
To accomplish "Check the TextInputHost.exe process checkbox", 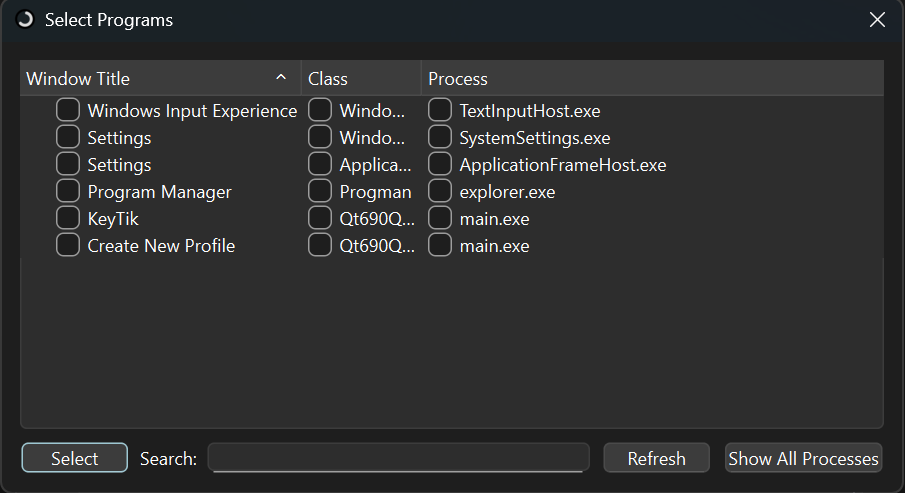I will [440, 111].
